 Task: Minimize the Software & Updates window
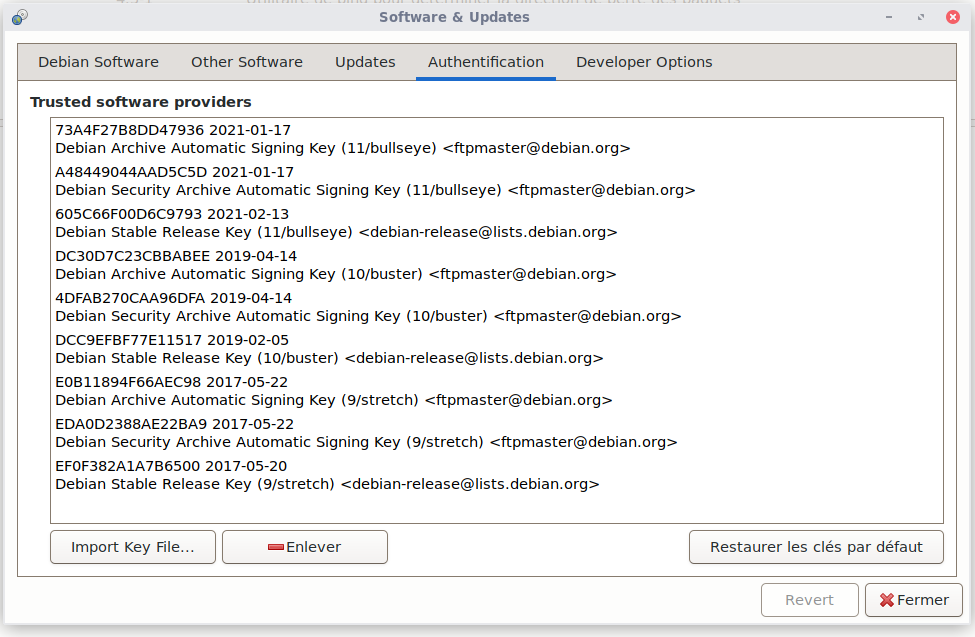888,17
